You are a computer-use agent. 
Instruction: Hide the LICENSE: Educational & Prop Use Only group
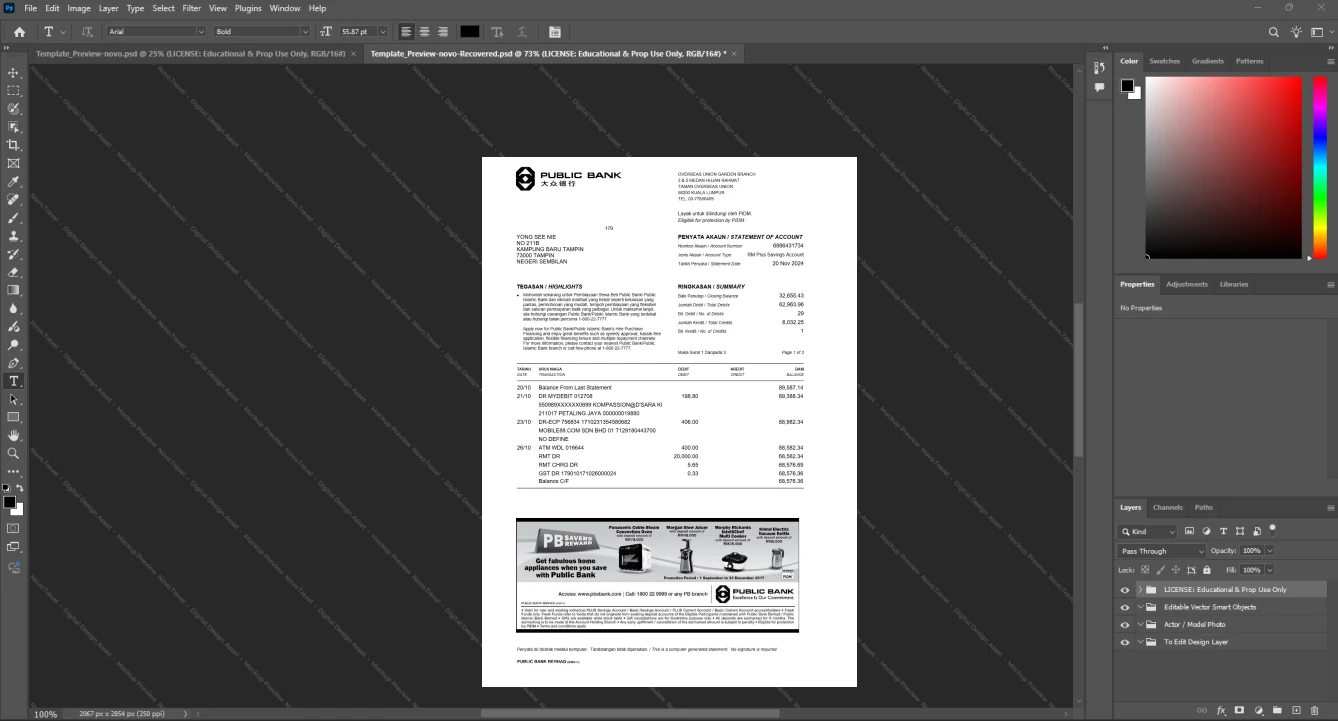click(1125, 590)
